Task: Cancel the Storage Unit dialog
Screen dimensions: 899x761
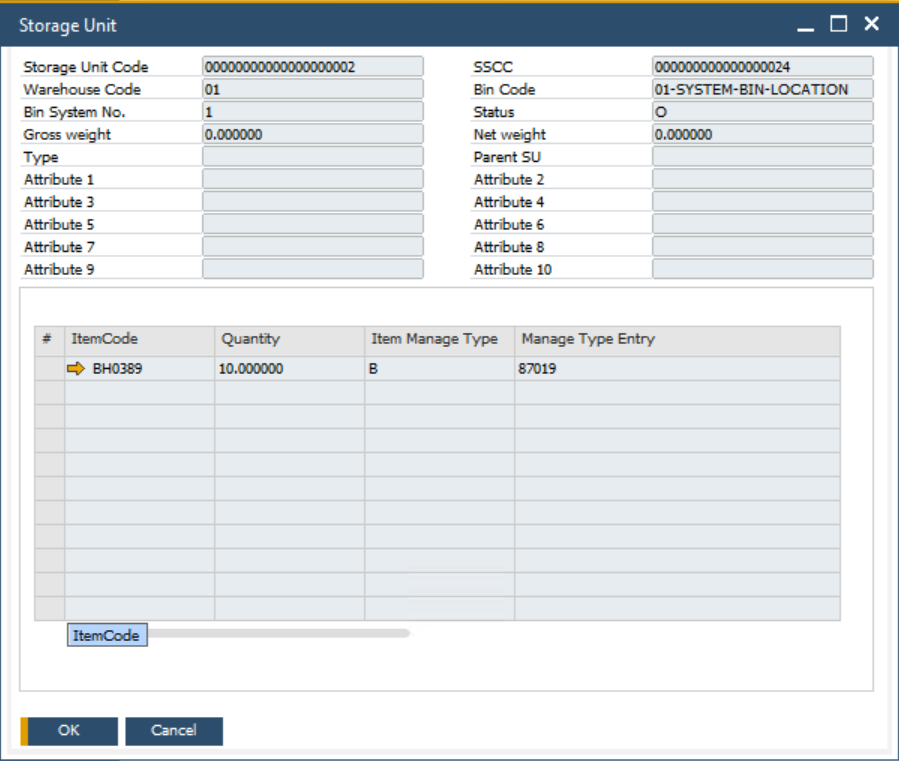Action: tap(173, 730)
